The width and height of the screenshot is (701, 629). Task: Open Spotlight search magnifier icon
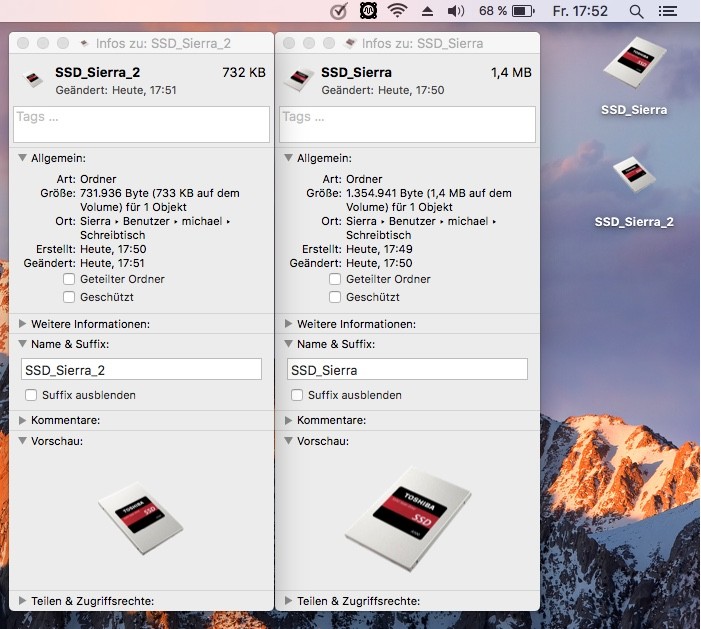(x=636, y=11)
